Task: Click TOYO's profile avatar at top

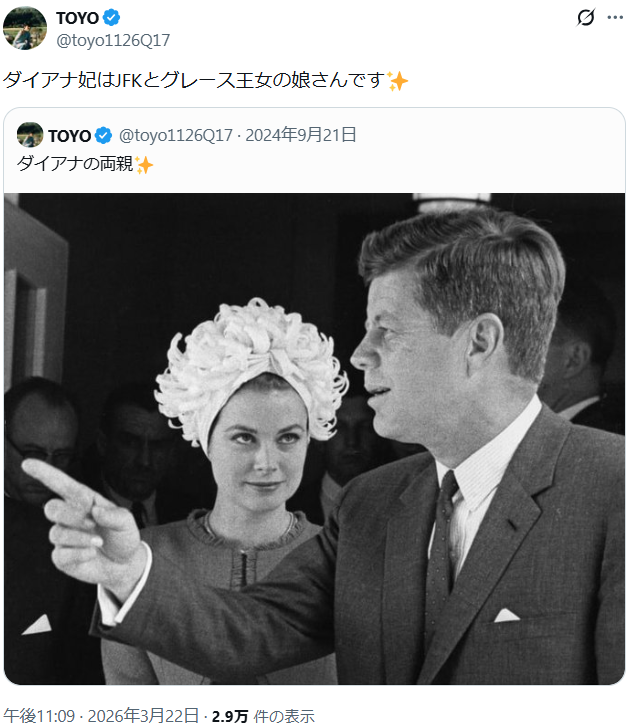Action: coord(25,28)
